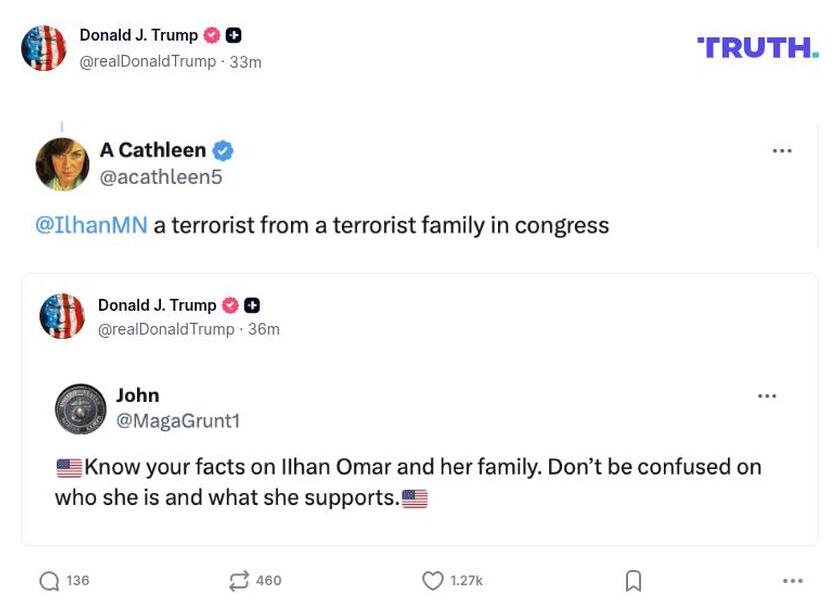Toggle like on the post via the heart
The width and height of the screenshot is (840, 615).
(432, 580)
